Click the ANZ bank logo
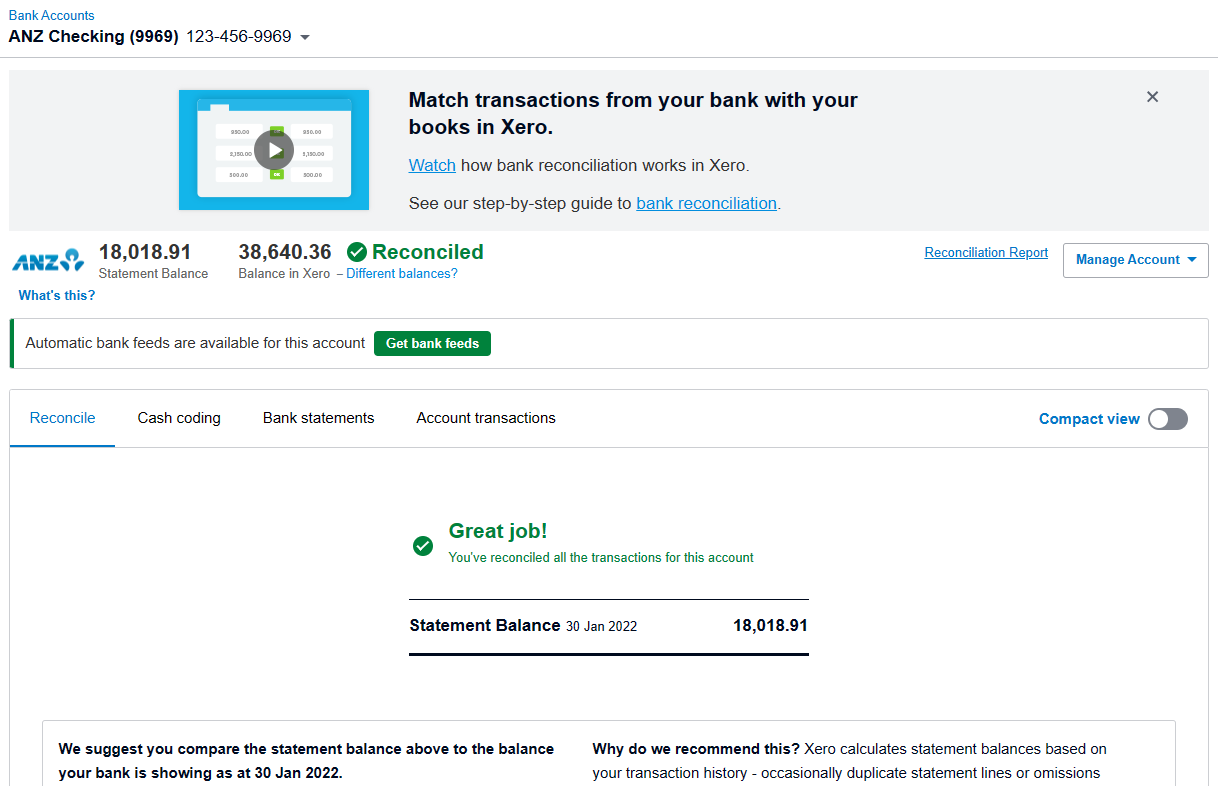Viewport: 1218px width, 786px height. point(48,261)
